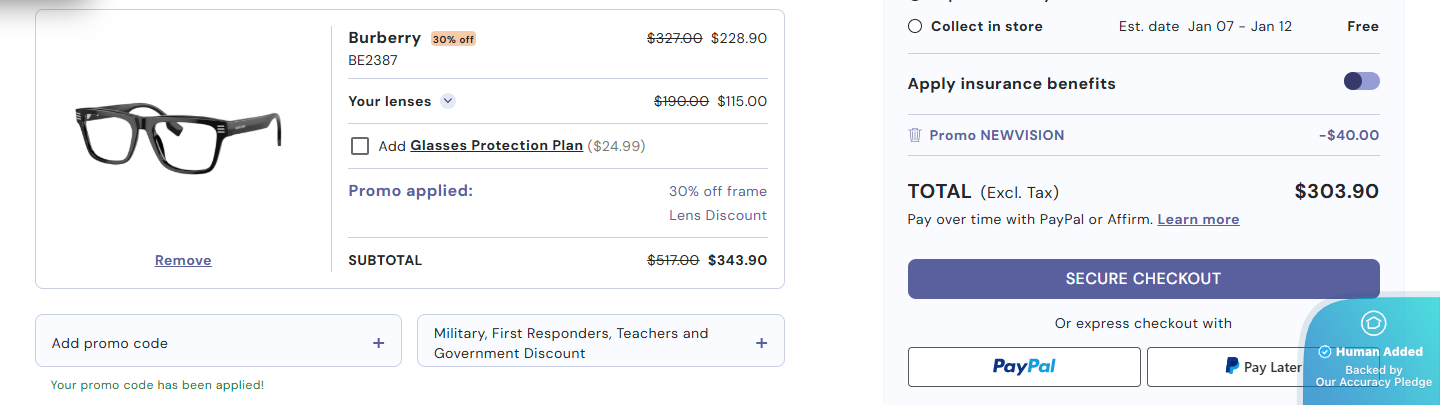
Task: Click plus icon for Military discount
Action: 761,343
